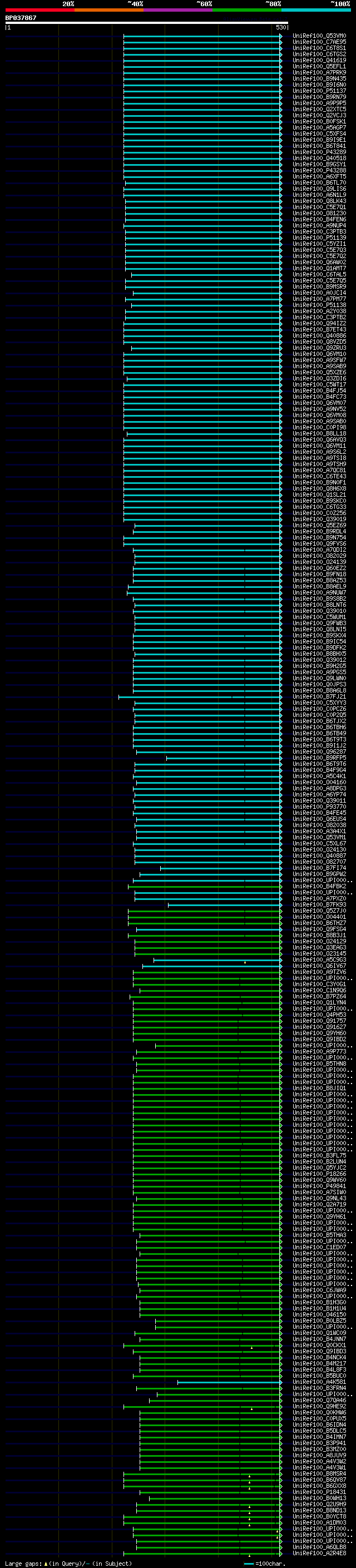Select the UniRef100_O04401 label
356x1568 pixels.
coord(319,917)
